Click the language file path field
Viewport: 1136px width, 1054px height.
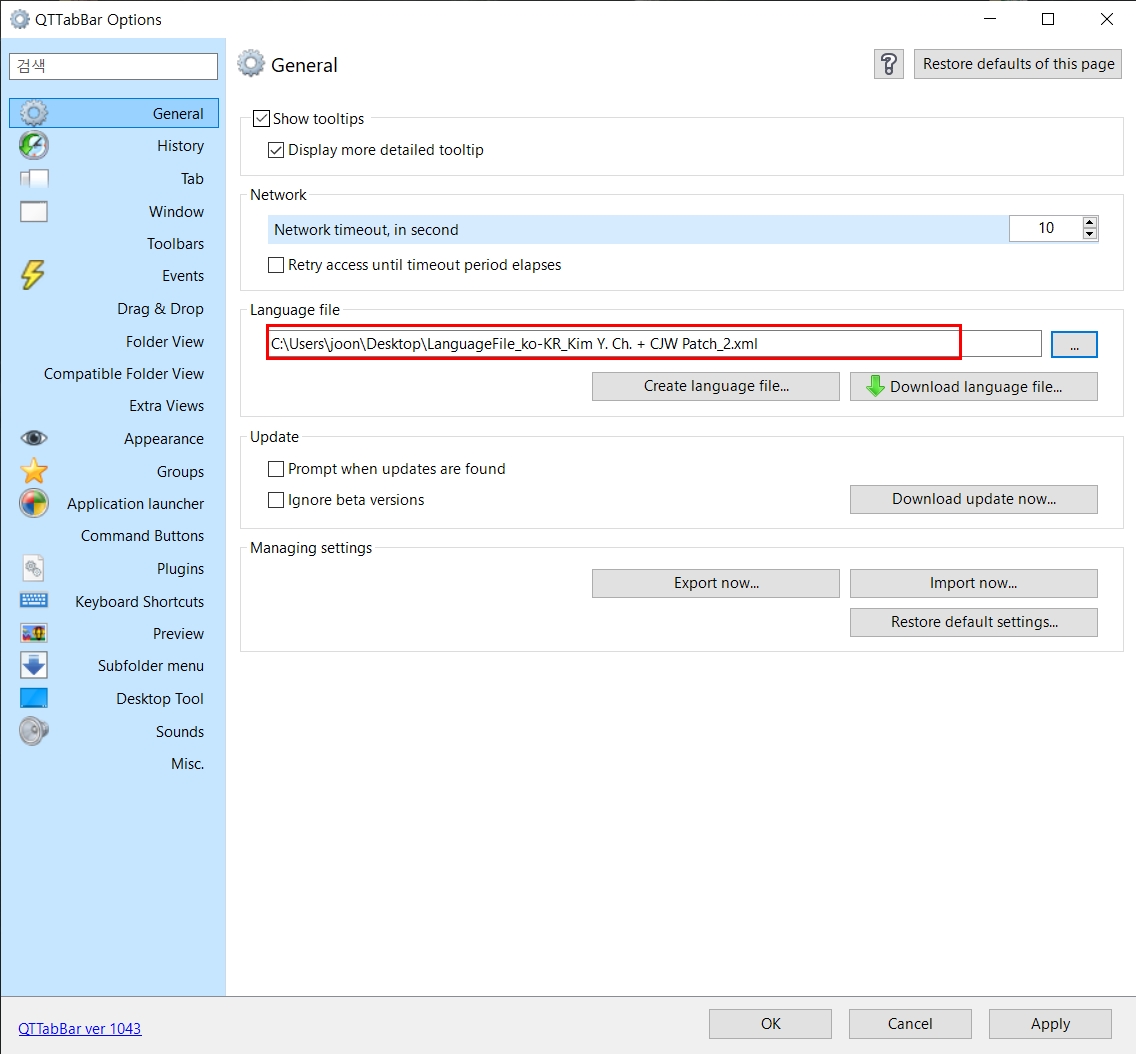tap(654, 343)
